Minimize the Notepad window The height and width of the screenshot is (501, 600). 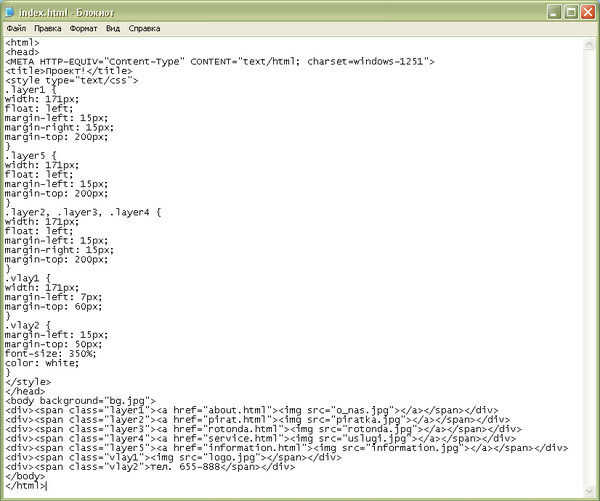pyautogui.click(x=547, y=12)
